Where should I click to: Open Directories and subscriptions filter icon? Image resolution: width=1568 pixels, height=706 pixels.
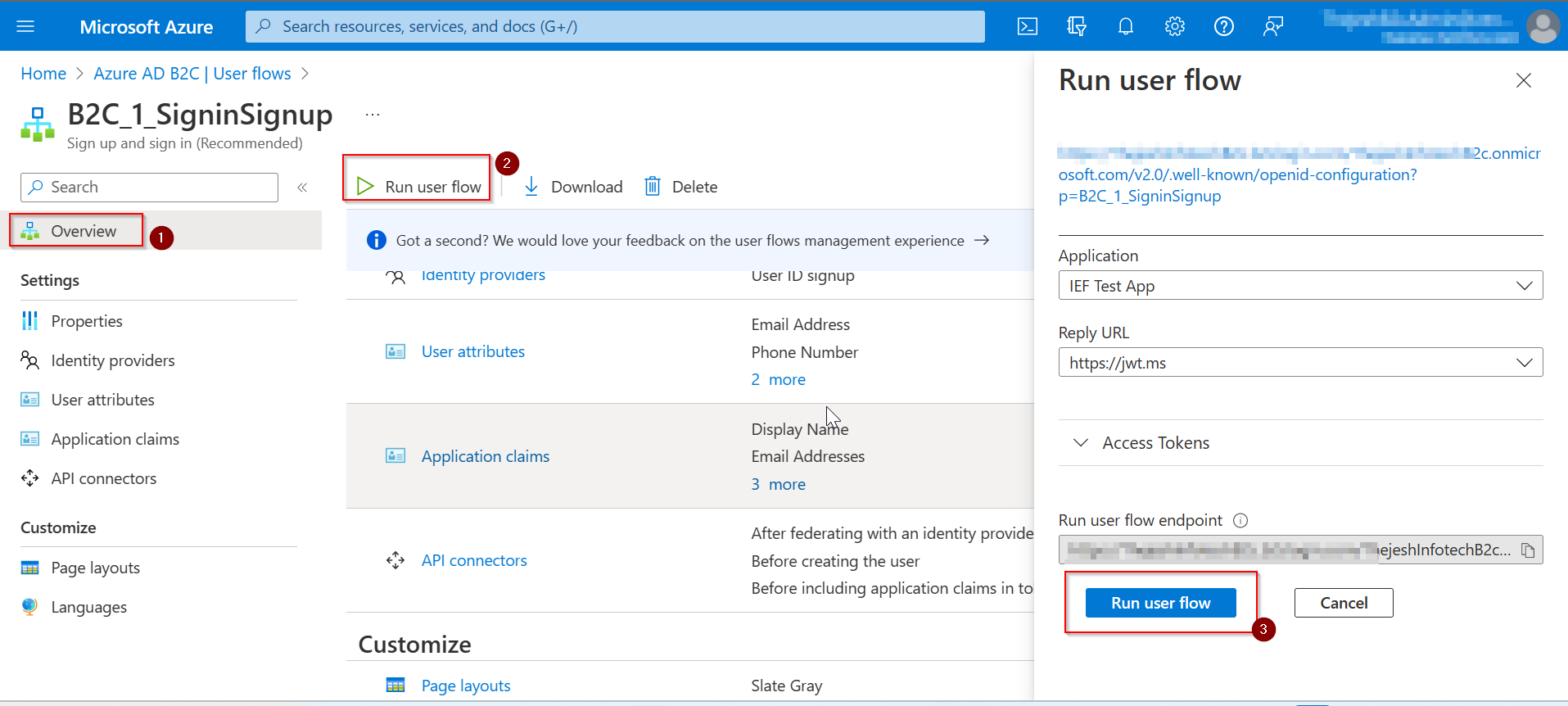(x=1077, y=26)
